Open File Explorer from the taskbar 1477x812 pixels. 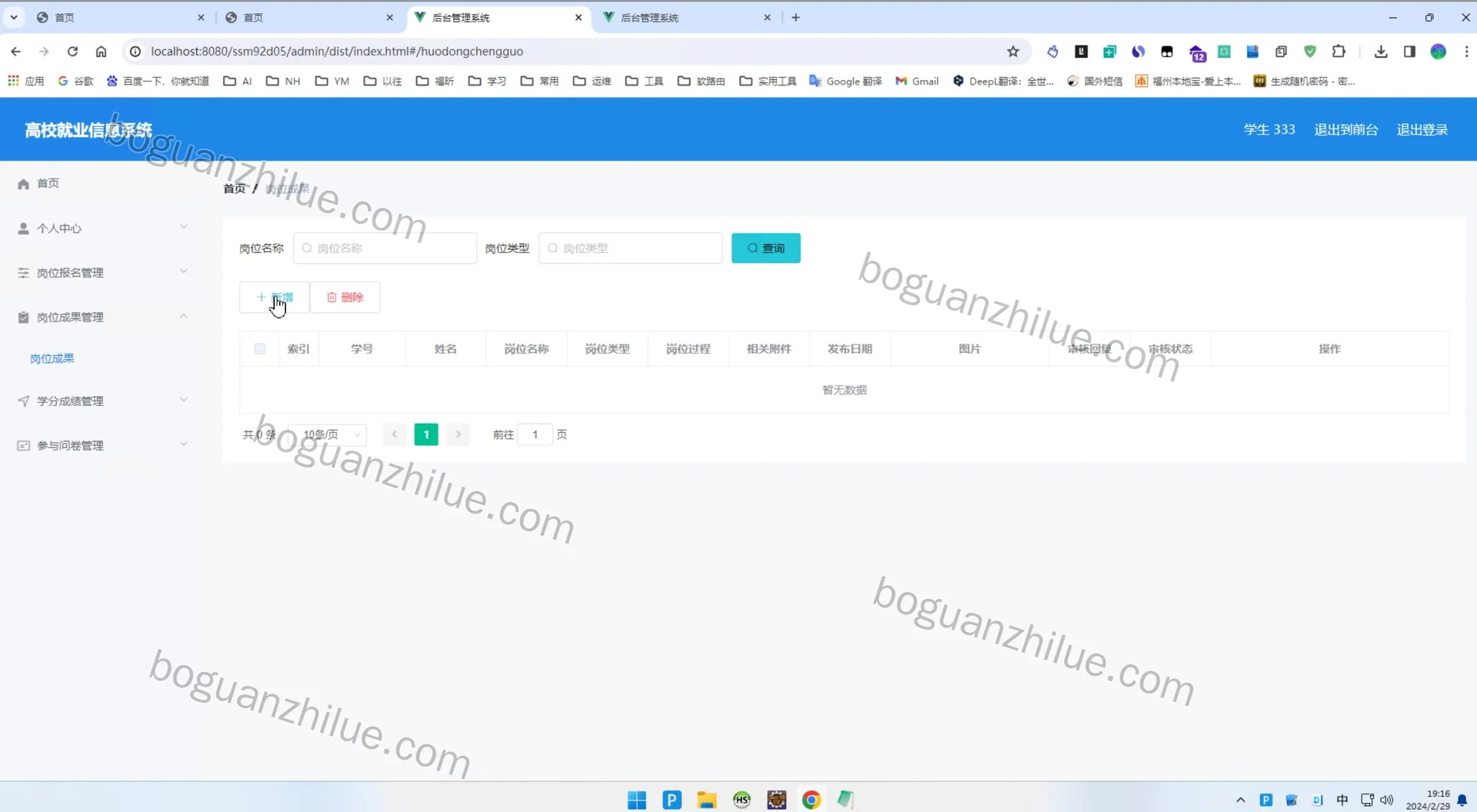[706, 800]
